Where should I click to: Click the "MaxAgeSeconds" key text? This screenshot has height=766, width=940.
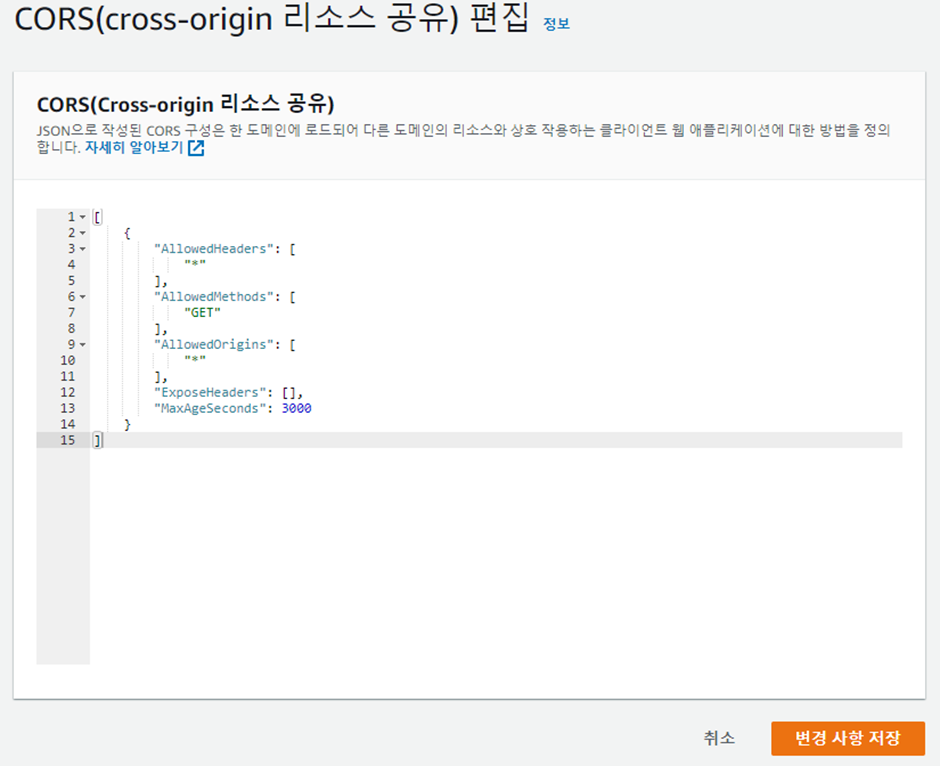(210, 408)
